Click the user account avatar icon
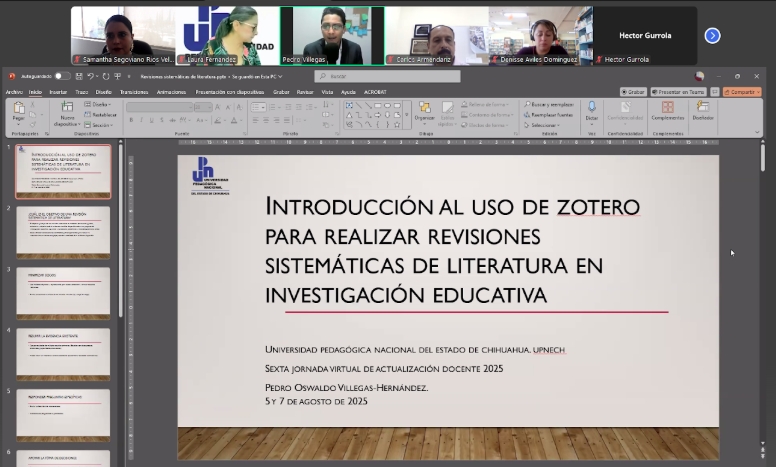This screenshot has height=467, width=776. [x=699, y=76]
